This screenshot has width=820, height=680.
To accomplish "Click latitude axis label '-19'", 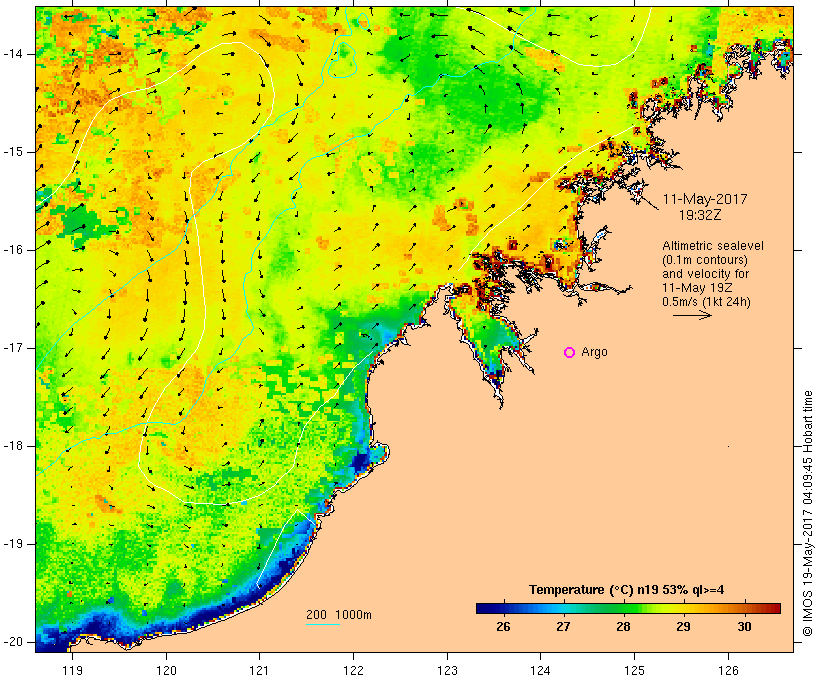I will (13, 544).
